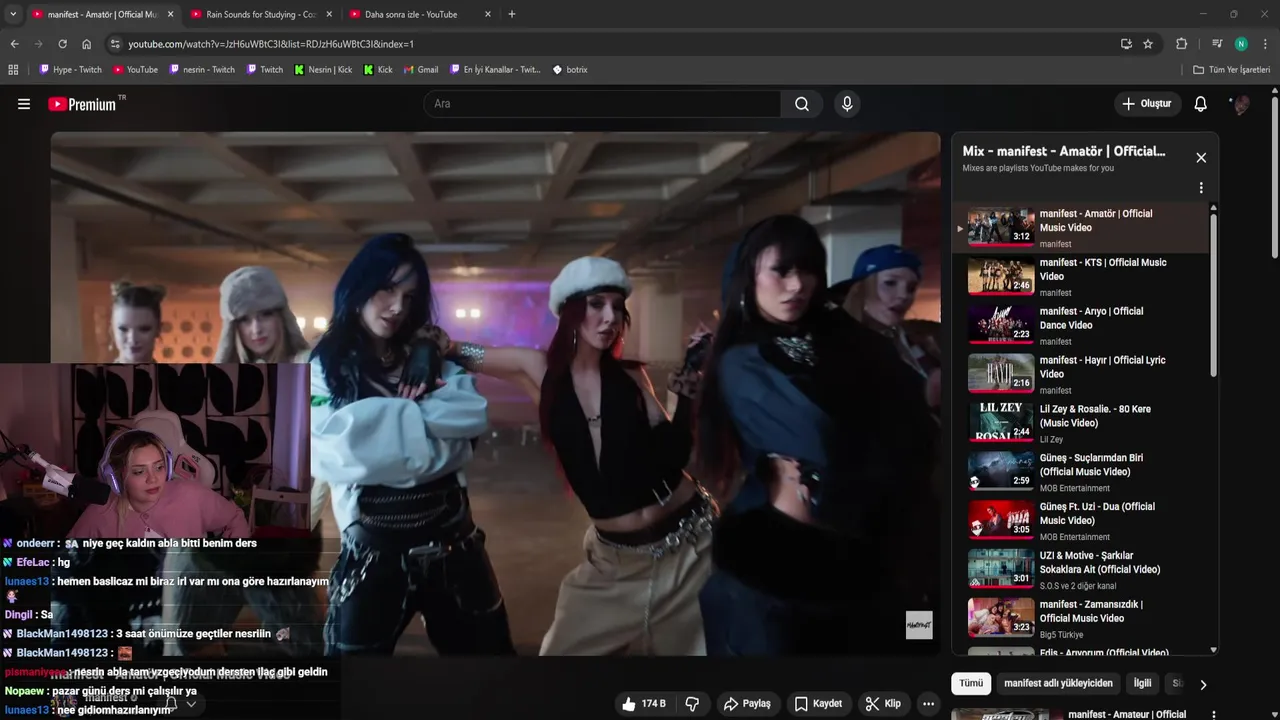Image resolution: width=1280 pixels, height=720 pixels.
Task: Open Gmail bookmark
Action: click(421, 70)
